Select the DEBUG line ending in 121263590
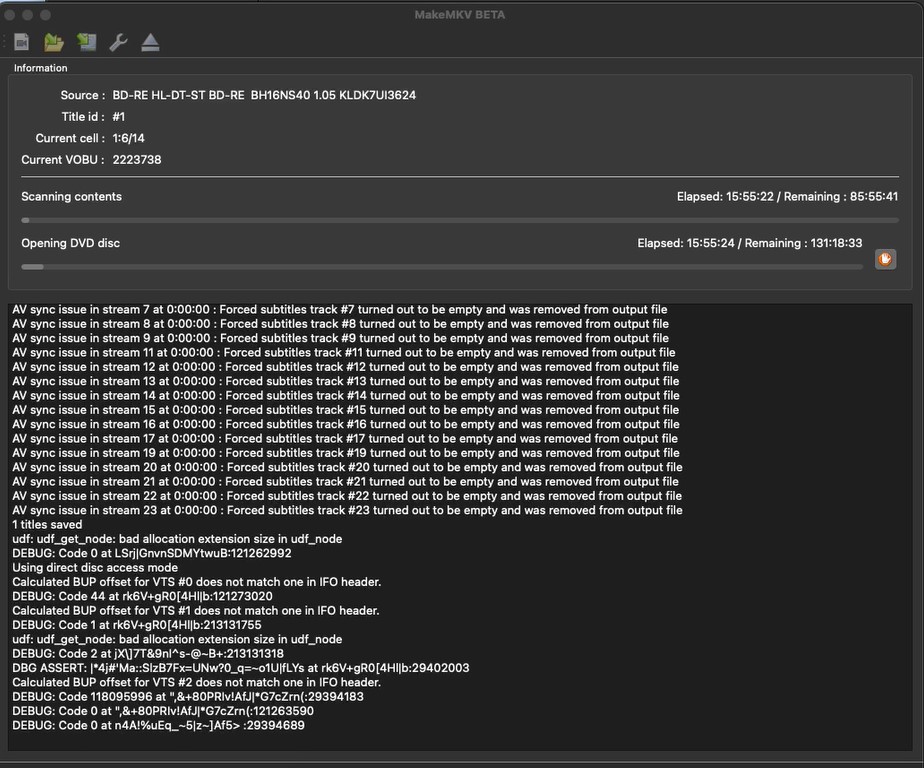 pyautogui.click(x=163, y=711)
